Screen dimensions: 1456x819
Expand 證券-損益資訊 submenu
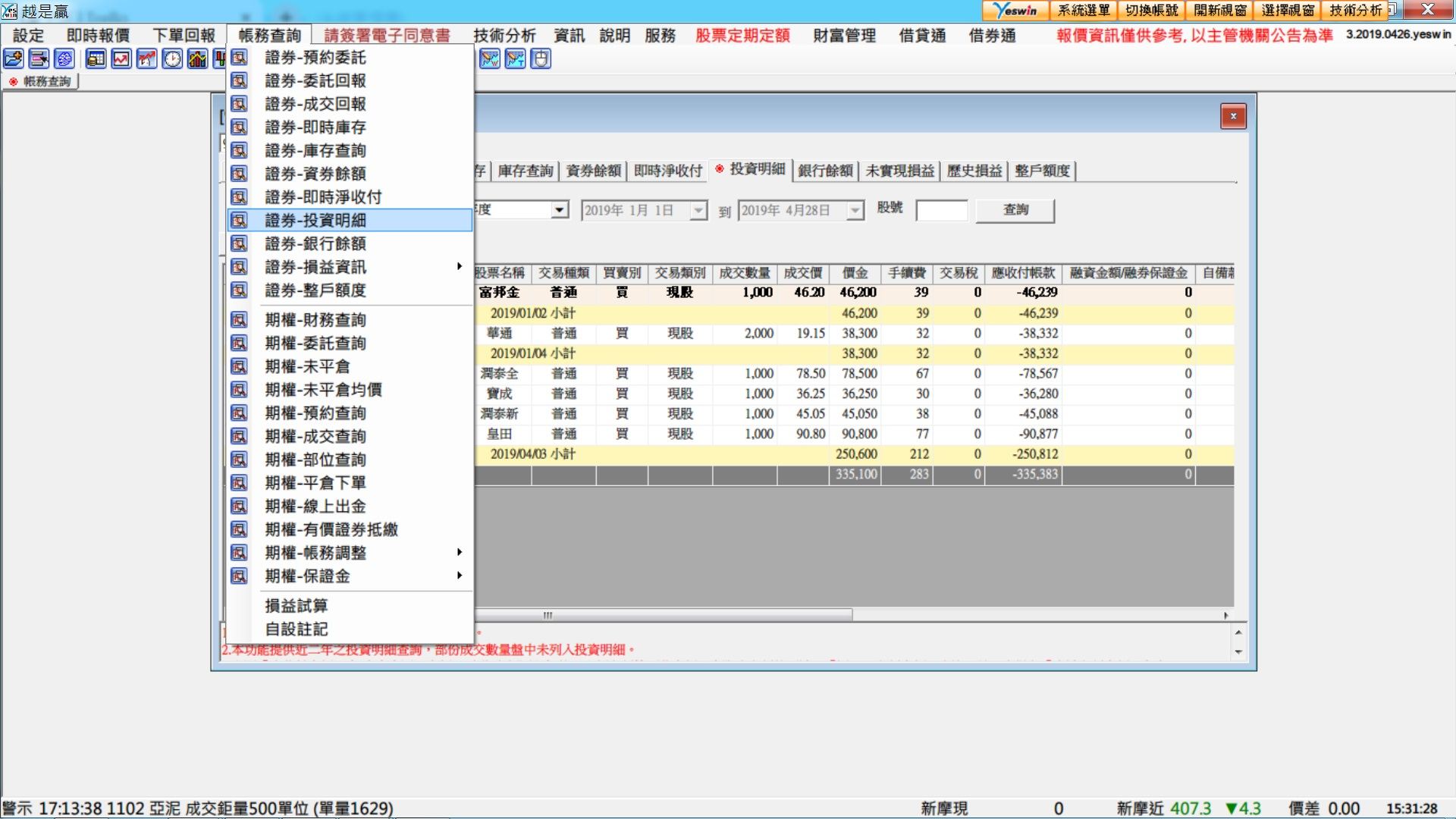click(459, 267)
